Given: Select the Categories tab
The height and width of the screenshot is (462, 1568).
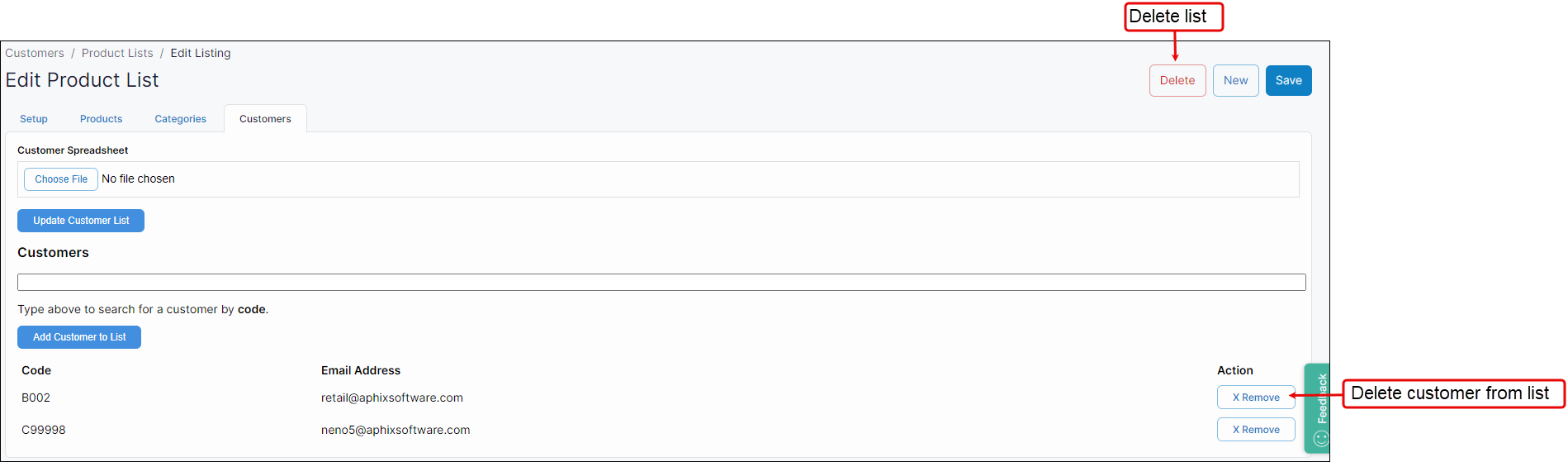Looking at the screenshot, I should click(180, 119).
